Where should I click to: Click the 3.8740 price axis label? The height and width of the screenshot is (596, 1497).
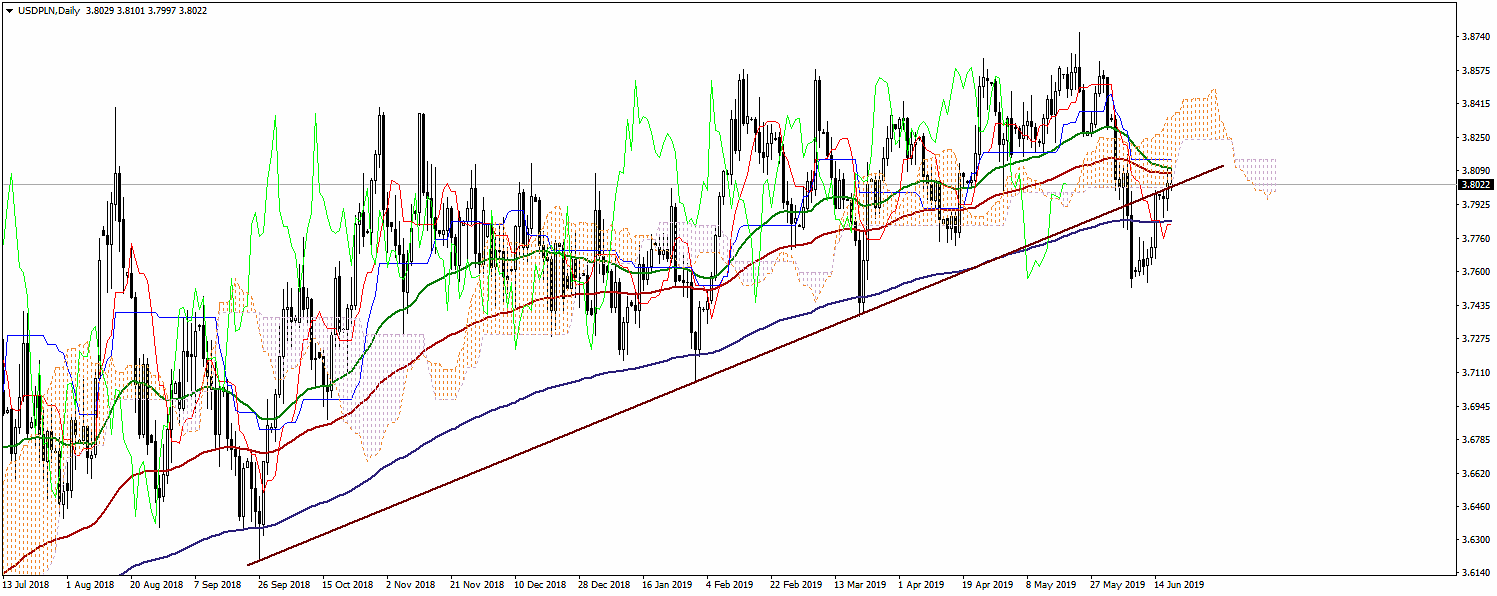click(1474, 37)
